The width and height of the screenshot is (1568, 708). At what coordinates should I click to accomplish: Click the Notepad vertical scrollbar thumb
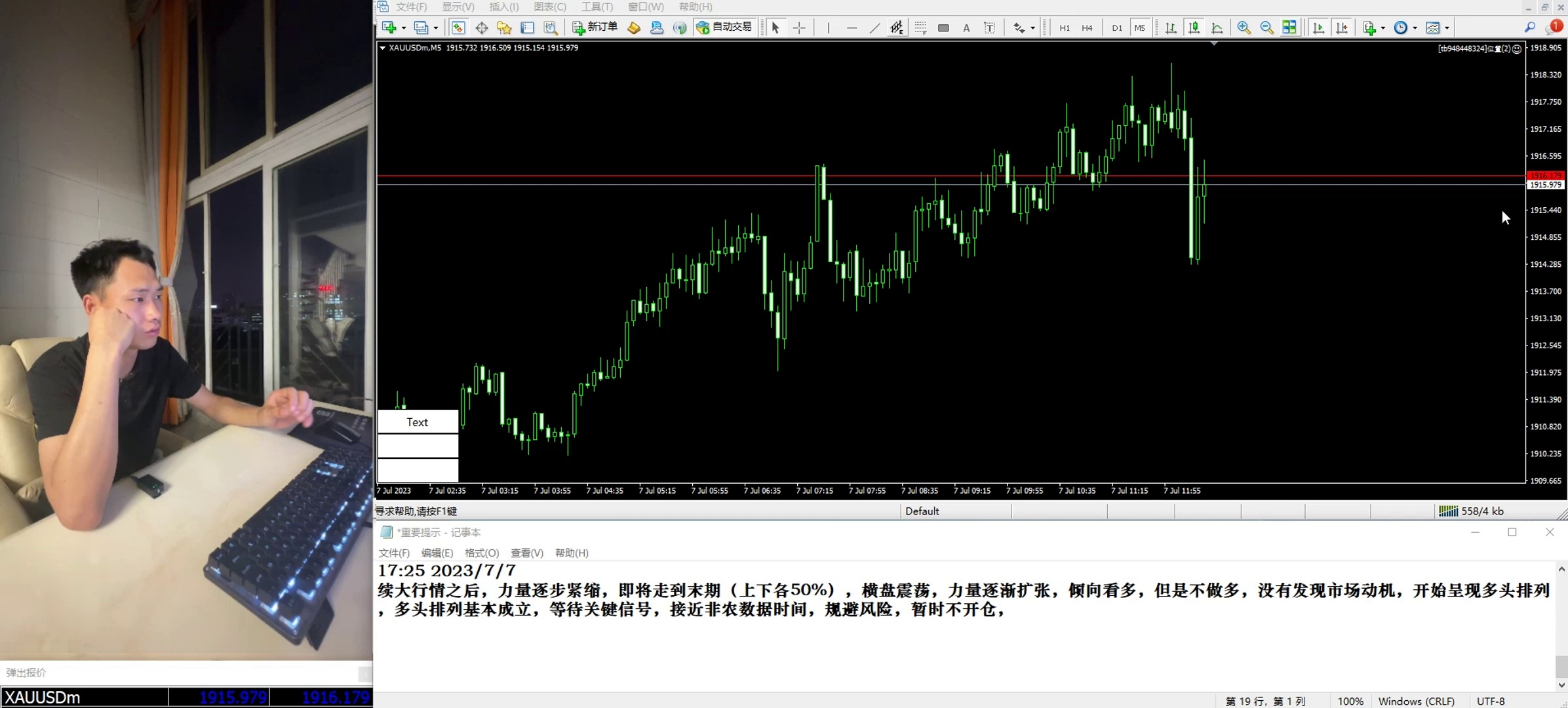pyautogui.click(x=1561, y=666)
